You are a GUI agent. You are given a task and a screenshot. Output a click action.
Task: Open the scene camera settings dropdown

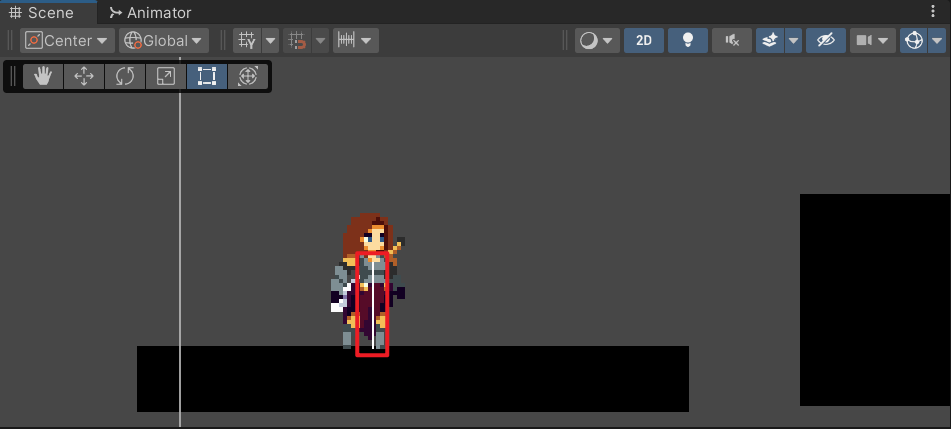(x=873, y=41)
